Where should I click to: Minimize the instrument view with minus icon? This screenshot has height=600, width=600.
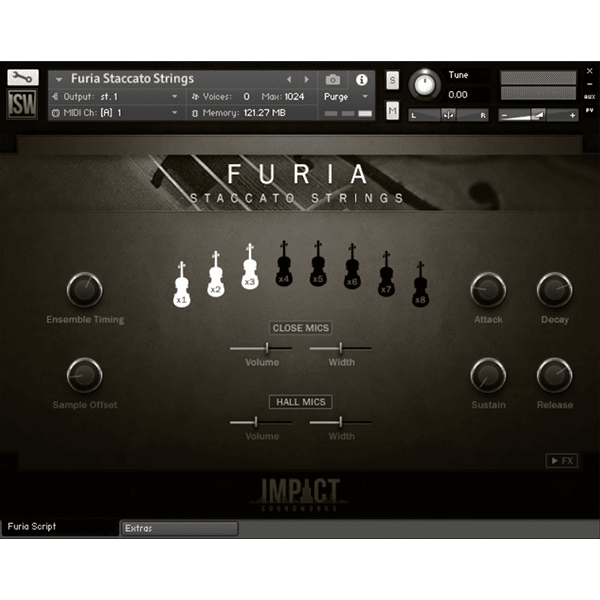(x=590, y=84)
